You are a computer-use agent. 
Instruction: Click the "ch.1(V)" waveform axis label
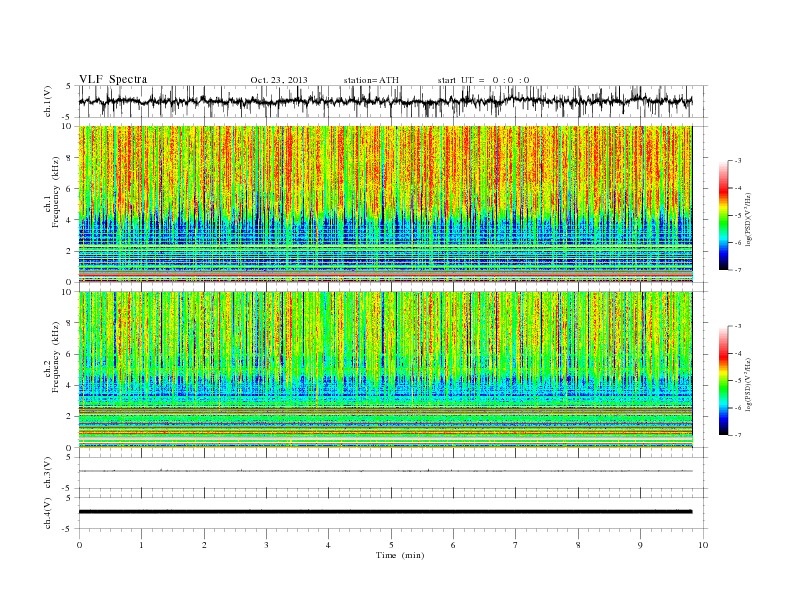[x=48, y=101]
